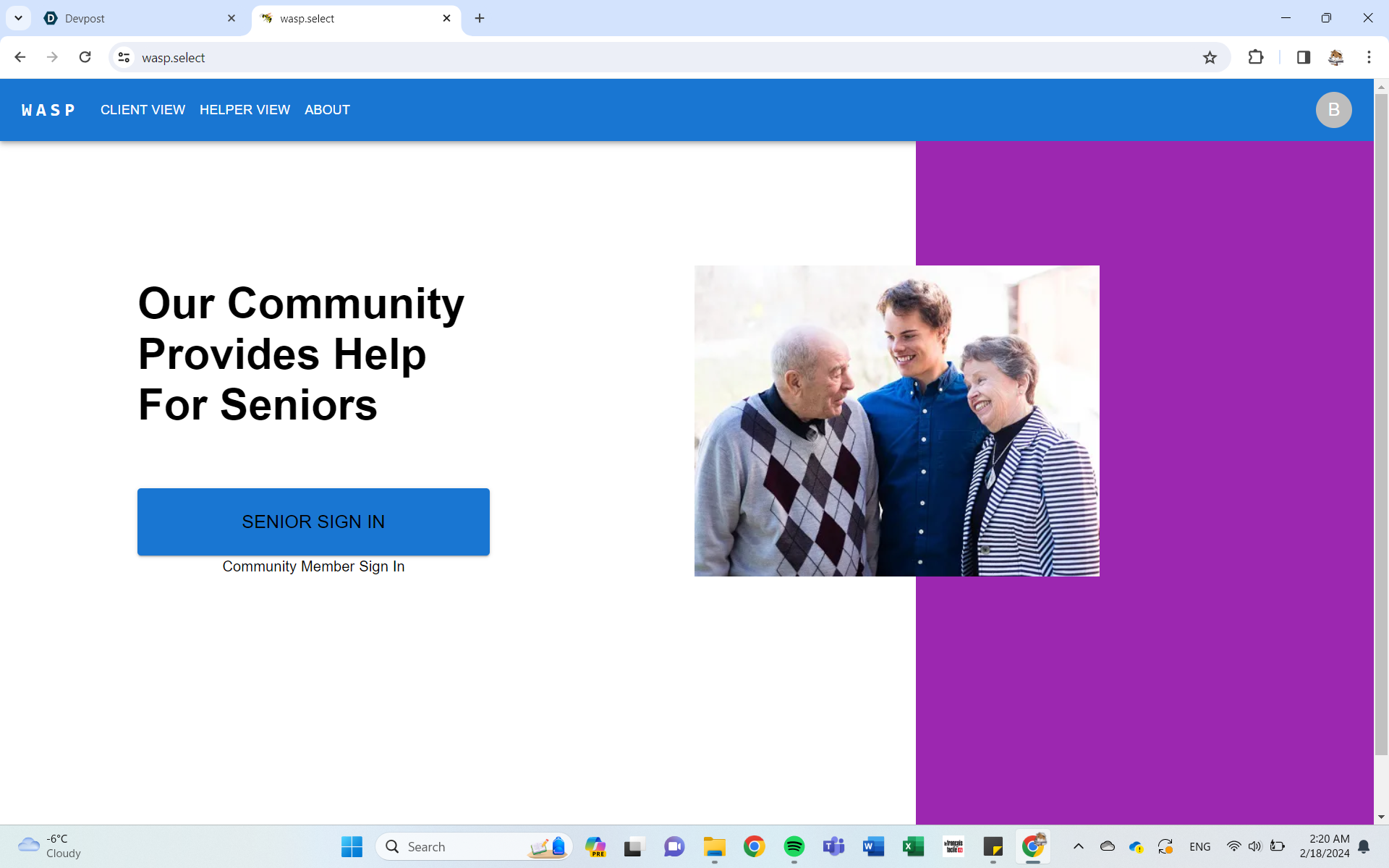Click the seniors photo on the homepage

coord(896,421)
